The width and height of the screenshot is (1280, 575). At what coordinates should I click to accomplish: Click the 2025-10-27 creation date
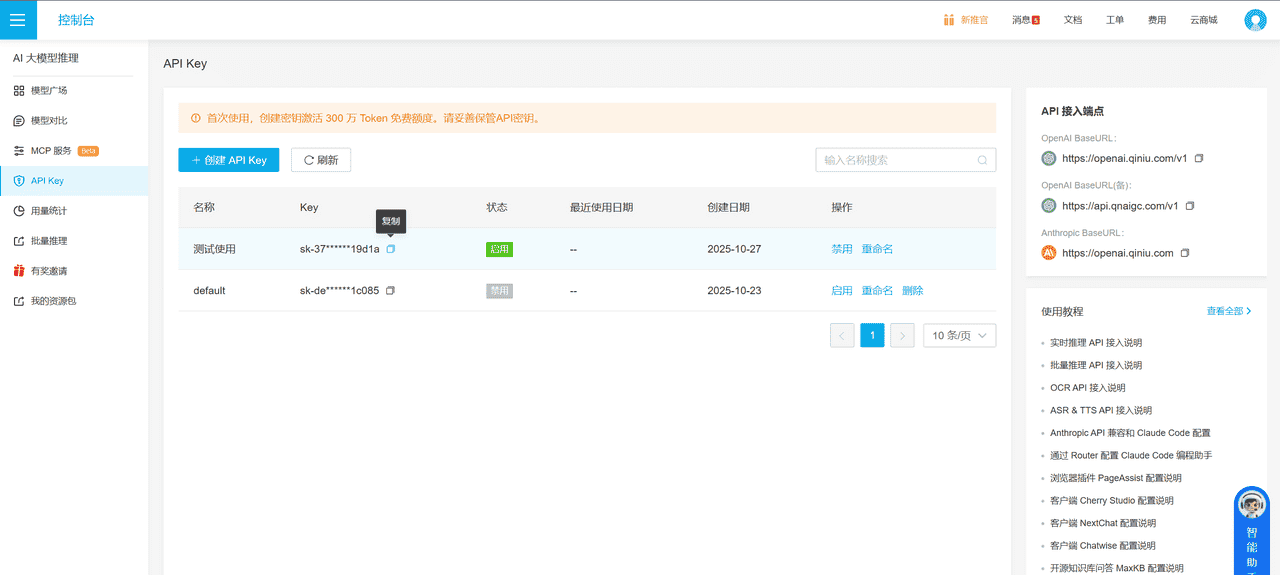[734, 249]
